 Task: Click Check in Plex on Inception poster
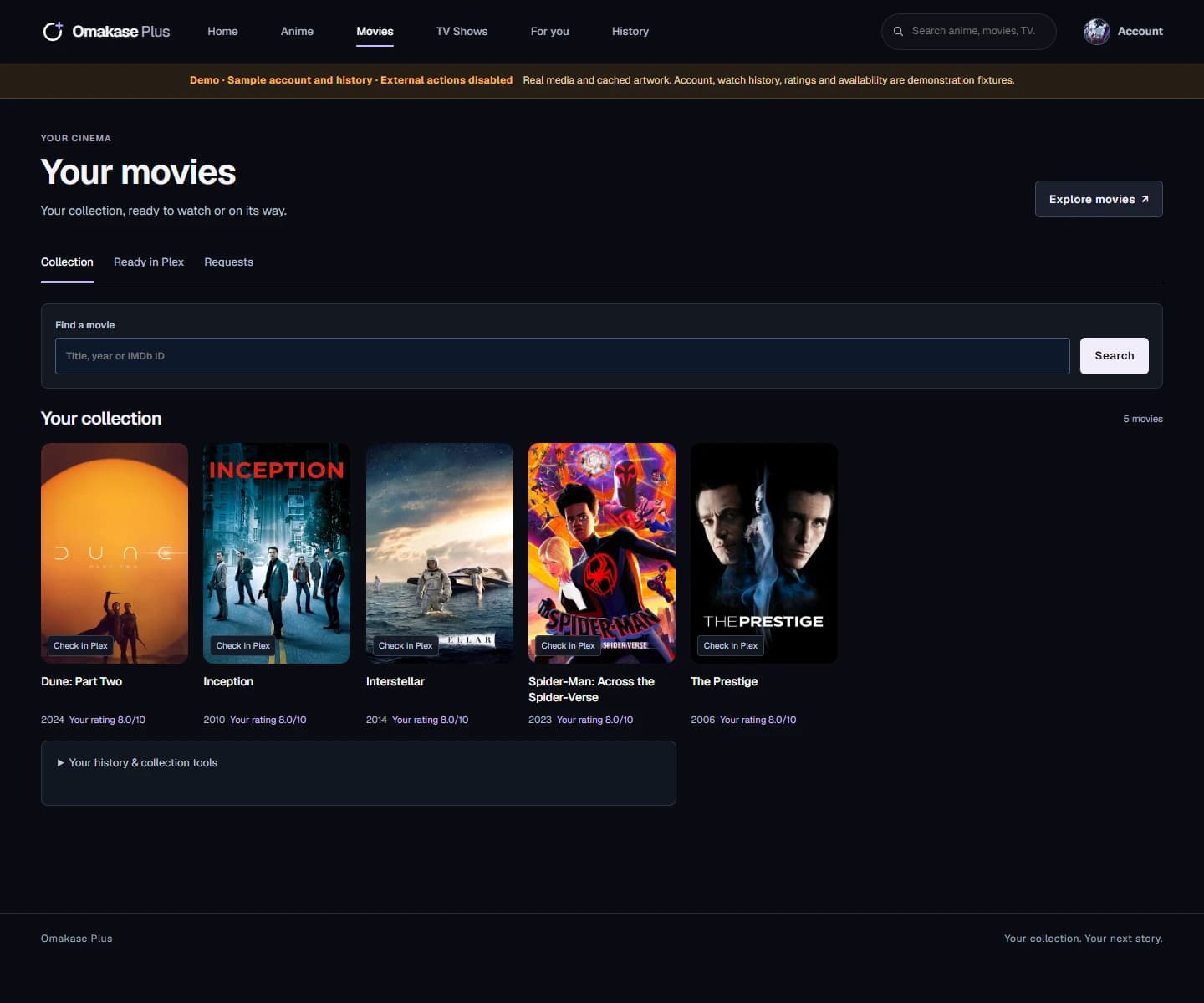pyautogui.click(x=242, y=645)
